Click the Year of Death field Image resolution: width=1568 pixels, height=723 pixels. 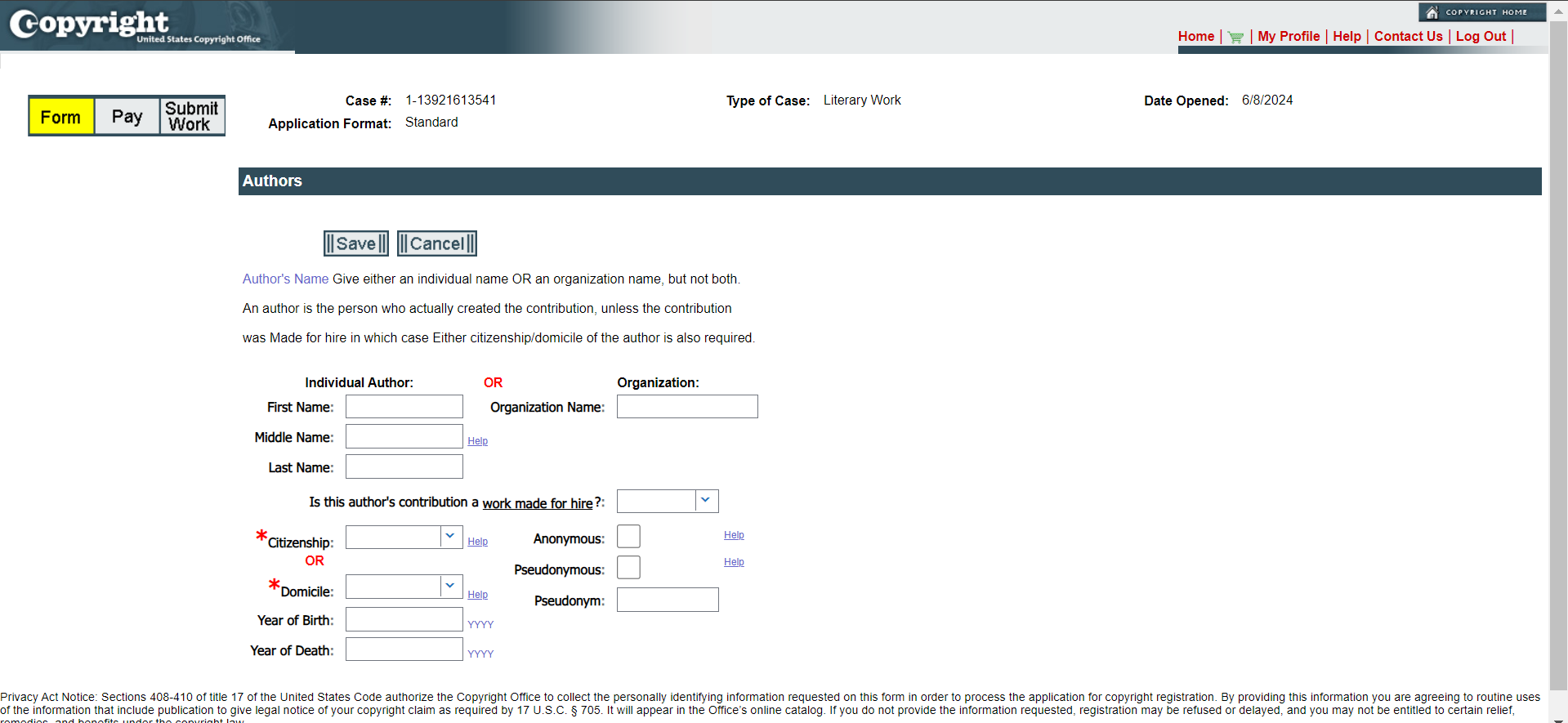pyautogui.click(x=404, y=649)
